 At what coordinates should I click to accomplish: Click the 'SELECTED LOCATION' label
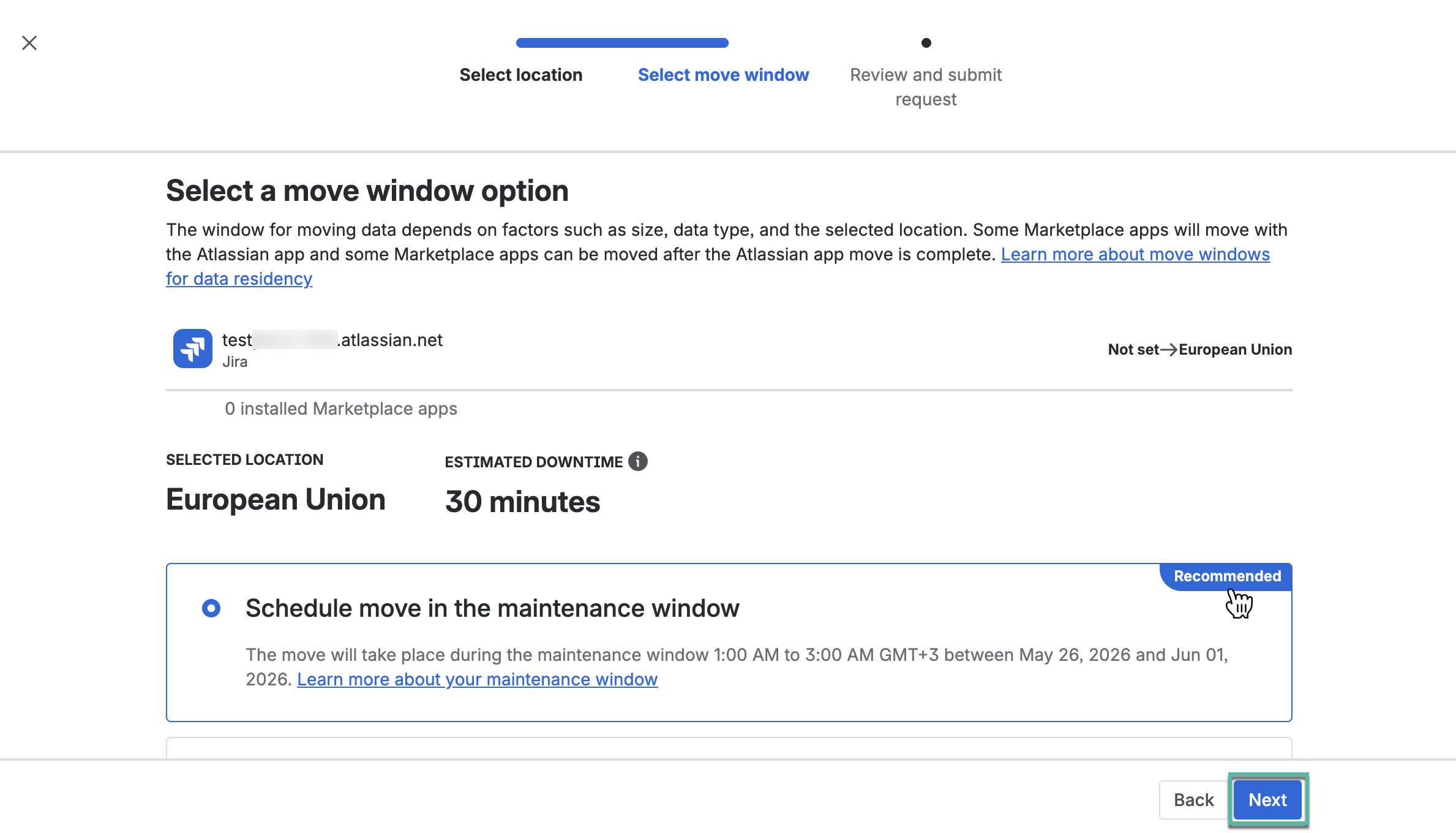click(245, 459)
